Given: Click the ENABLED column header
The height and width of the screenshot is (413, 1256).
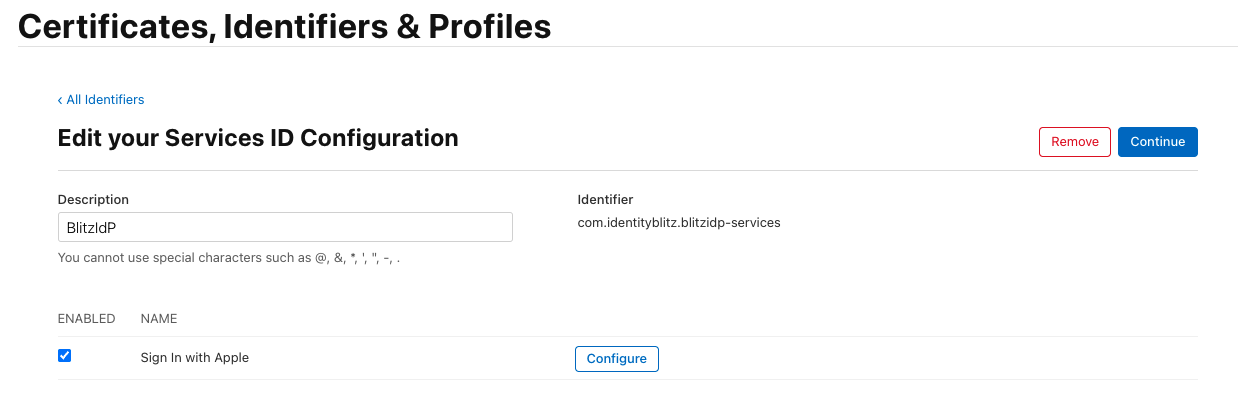Looking at the screenshot, I should (x=87, y=319).
